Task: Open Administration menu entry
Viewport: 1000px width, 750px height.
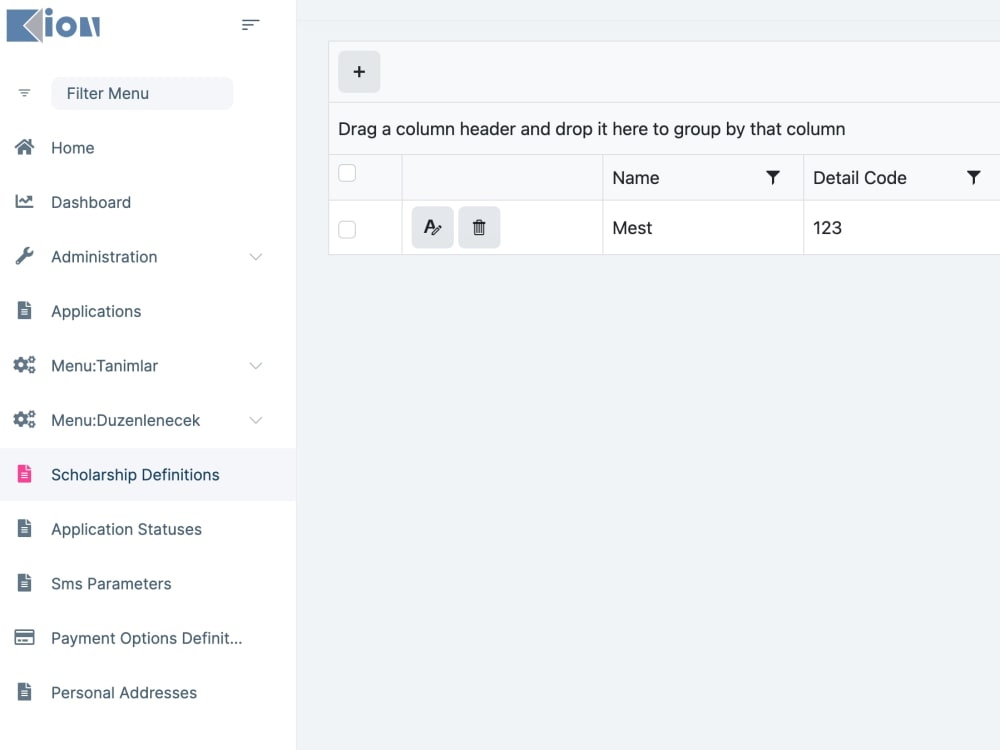Action: click(104, 257)
